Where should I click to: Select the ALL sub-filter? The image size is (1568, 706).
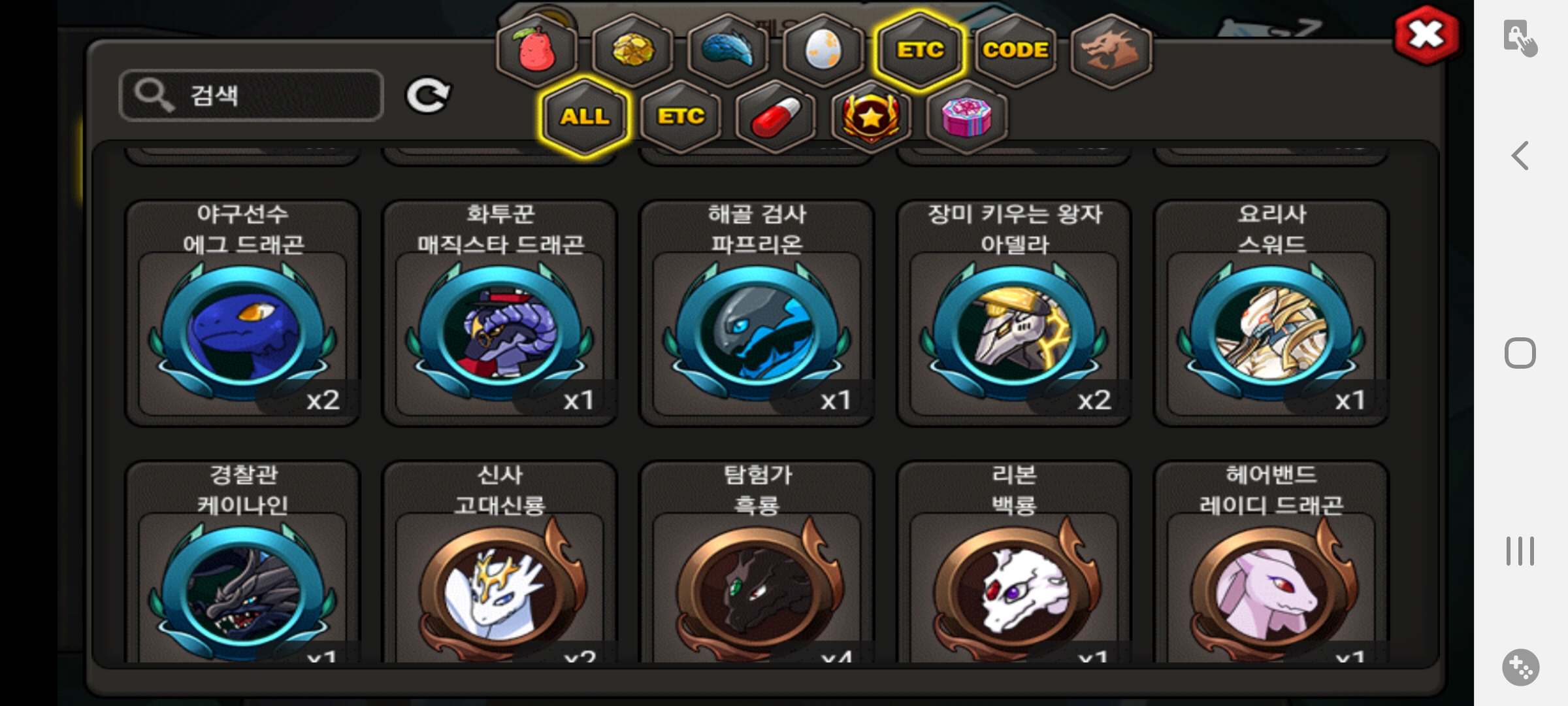point(585,117)
